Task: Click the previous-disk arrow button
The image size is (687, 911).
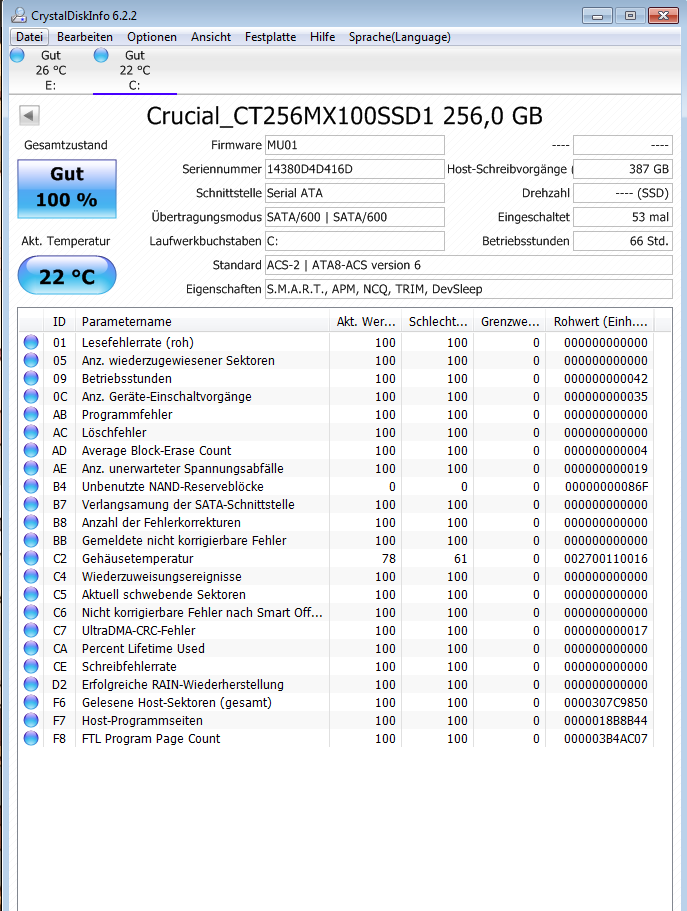Action: point(29,115)
